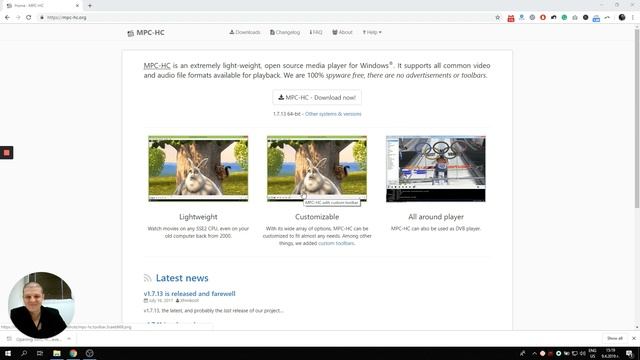Click the ENG language indicator
The width and height of the screenshot is (640, 360).
[x=592, y=353]
